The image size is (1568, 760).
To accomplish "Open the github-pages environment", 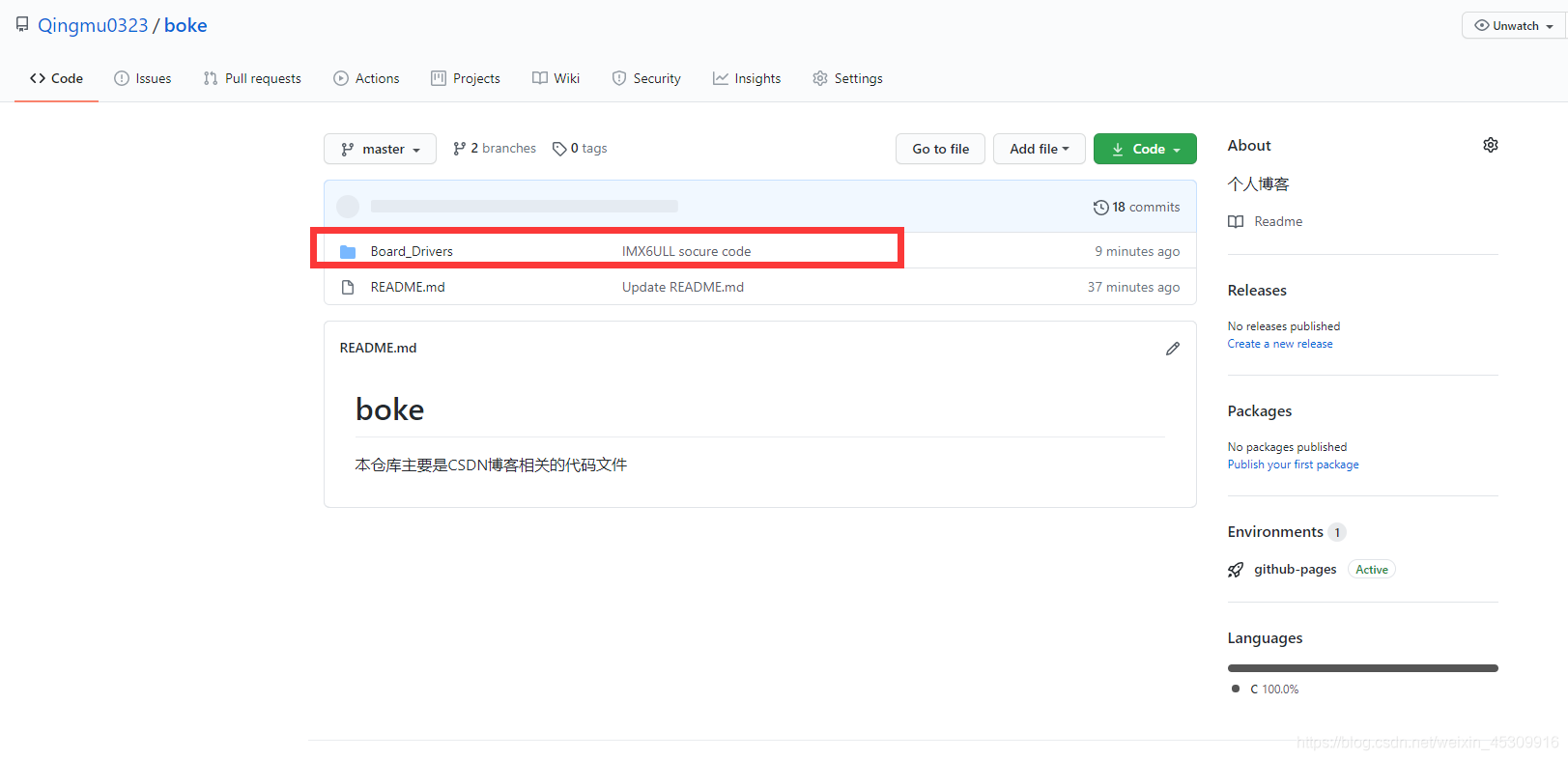I will pyautogui.click(x=1296, y=569).
